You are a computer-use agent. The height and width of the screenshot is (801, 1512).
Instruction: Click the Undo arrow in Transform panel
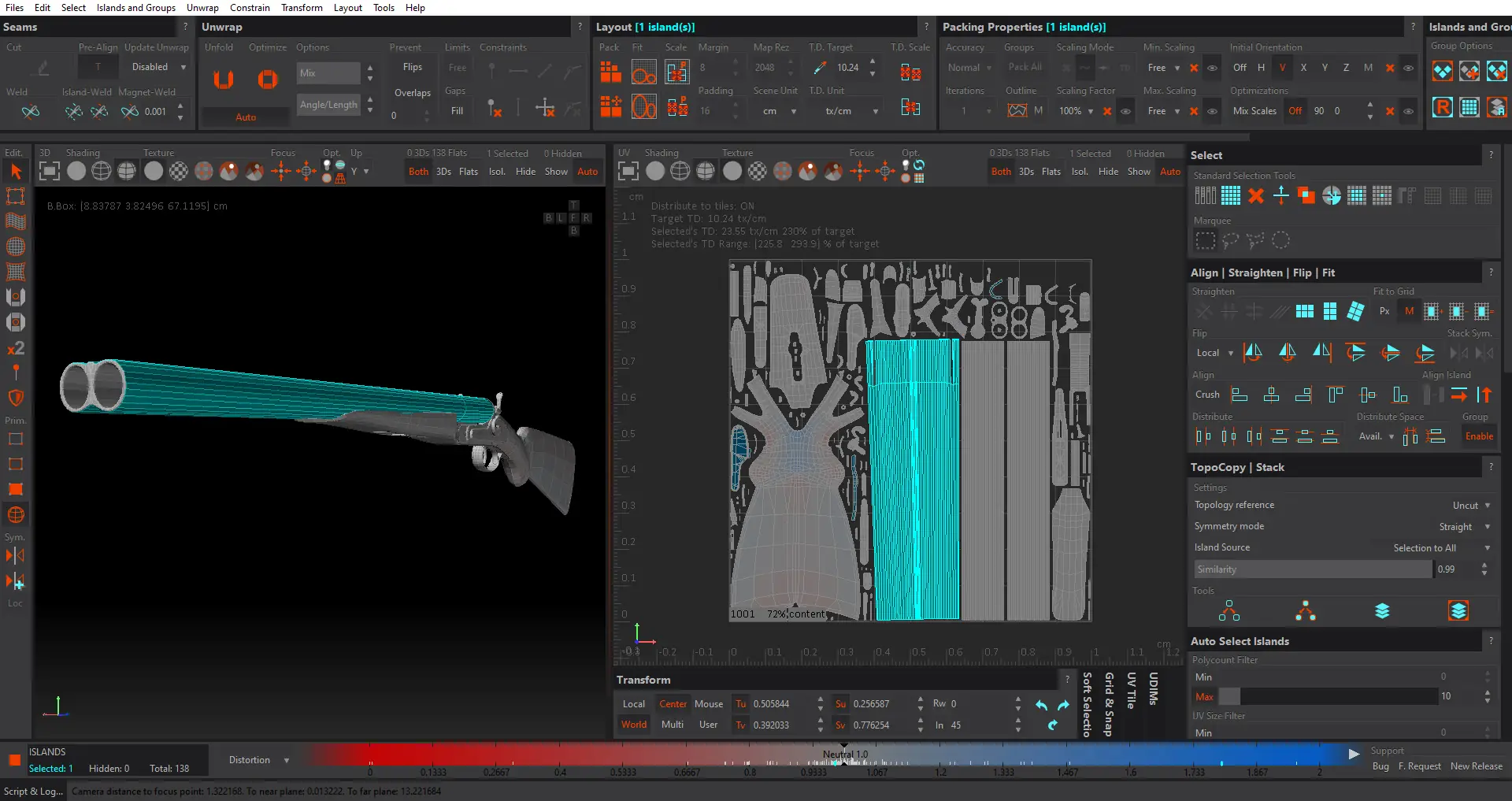[x=1041, y=705]
